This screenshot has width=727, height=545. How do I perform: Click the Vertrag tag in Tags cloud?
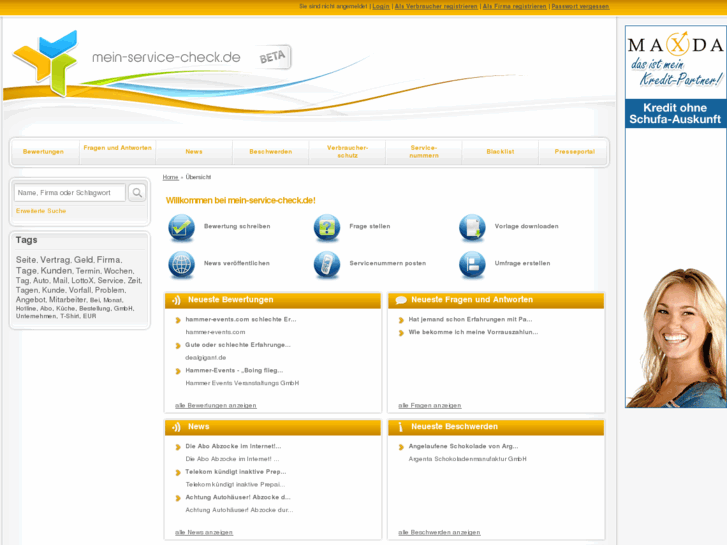(x=55, y=260)
